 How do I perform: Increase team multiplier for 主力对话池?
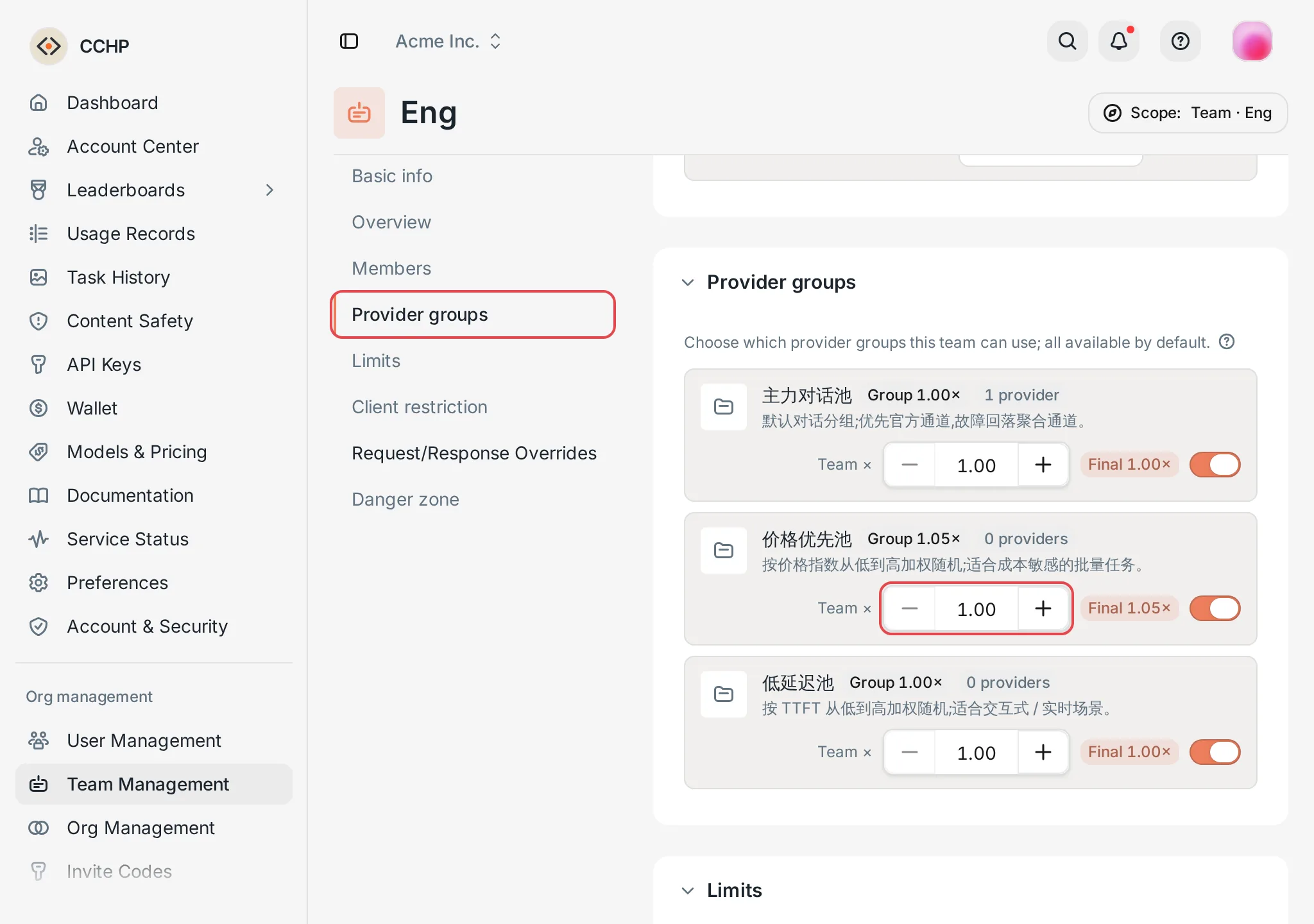1043,465
